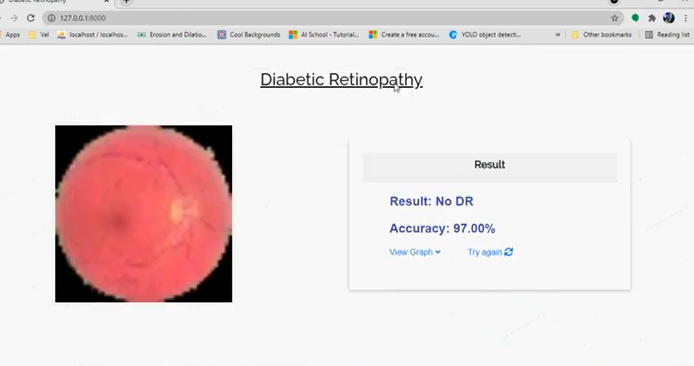The image size is (694, 366).
Task: Open the Create a free account bookmark
Action: (x=404, y=35)
